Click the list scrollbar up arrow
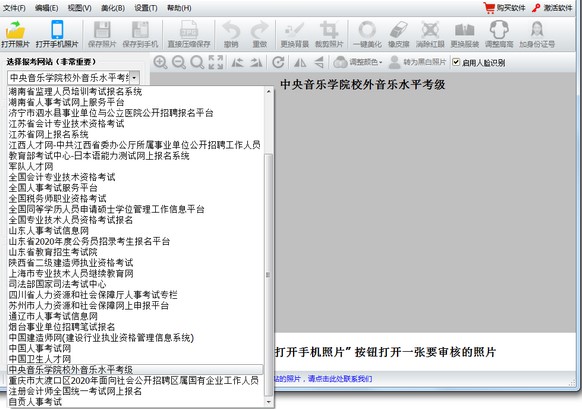 click(268, 91)
